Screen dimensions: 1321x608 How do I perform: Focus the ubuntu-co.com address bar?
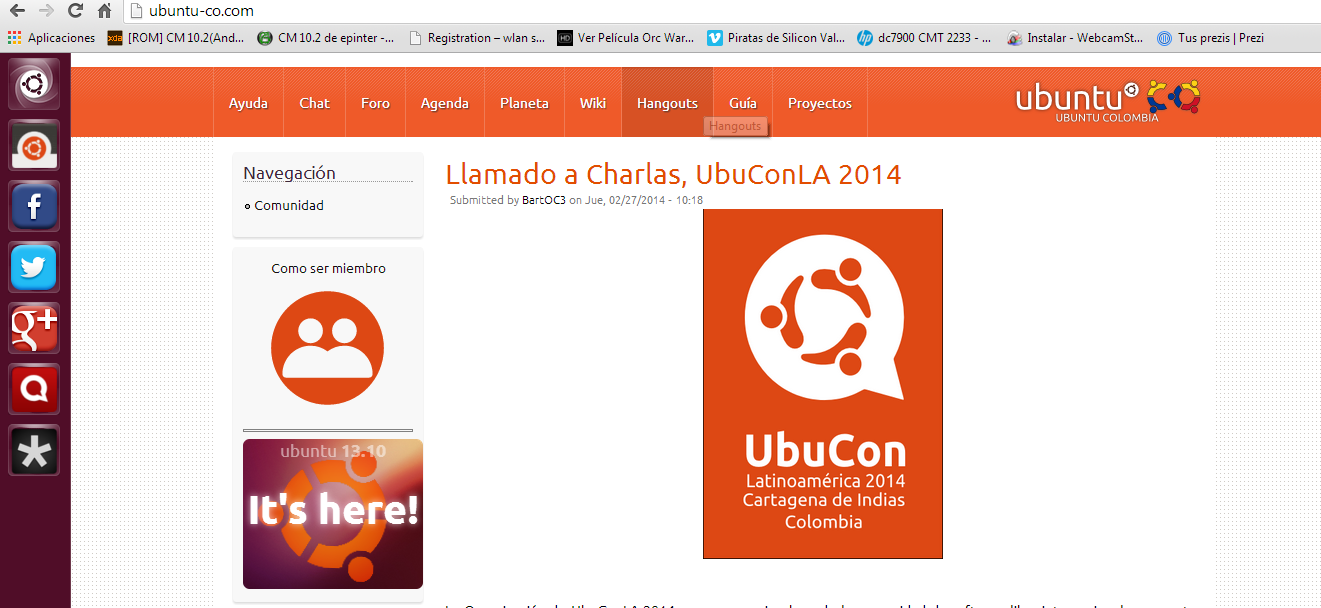[x=720, y=11]
